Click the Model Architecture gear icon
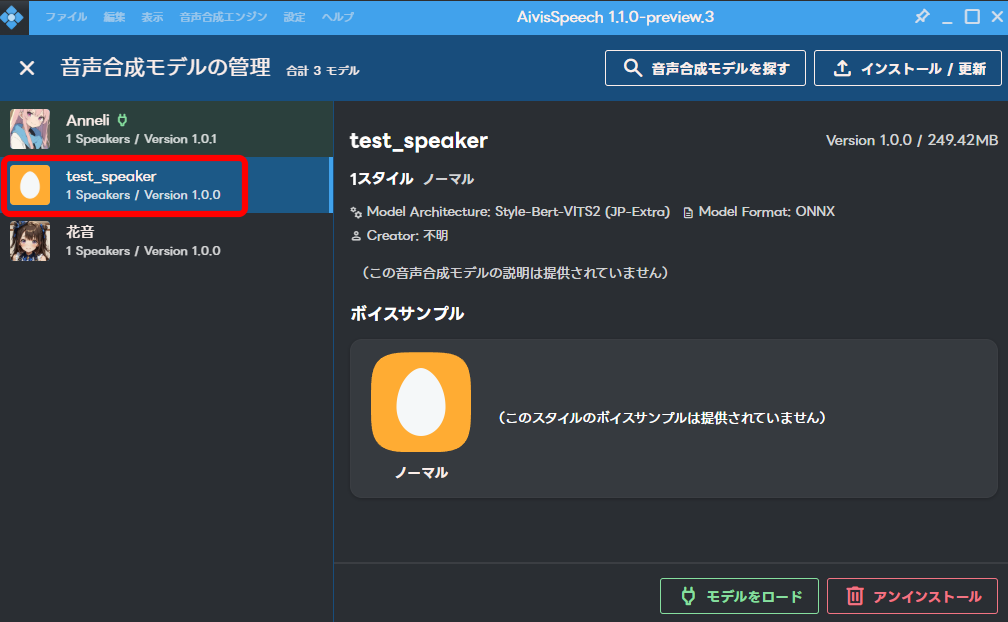Screen dimensions: 1008x622 [x=356, y=212]
